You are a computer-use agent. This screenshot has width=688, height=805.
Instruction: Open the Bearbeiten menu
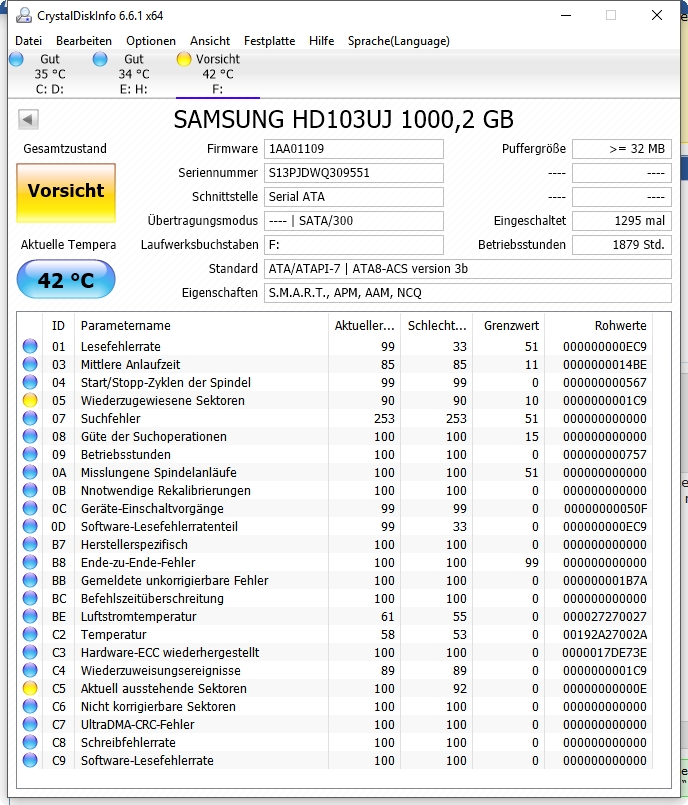84,41
